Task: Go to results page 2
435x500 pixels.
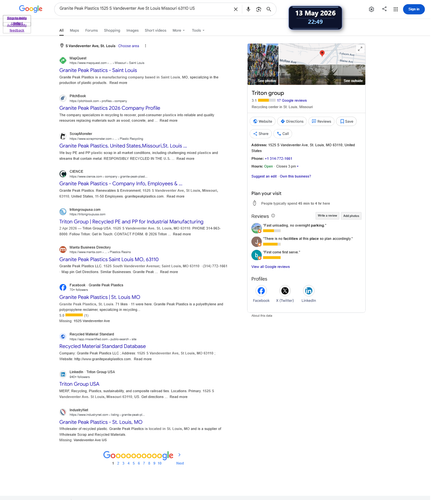Action: pos(118,463)
